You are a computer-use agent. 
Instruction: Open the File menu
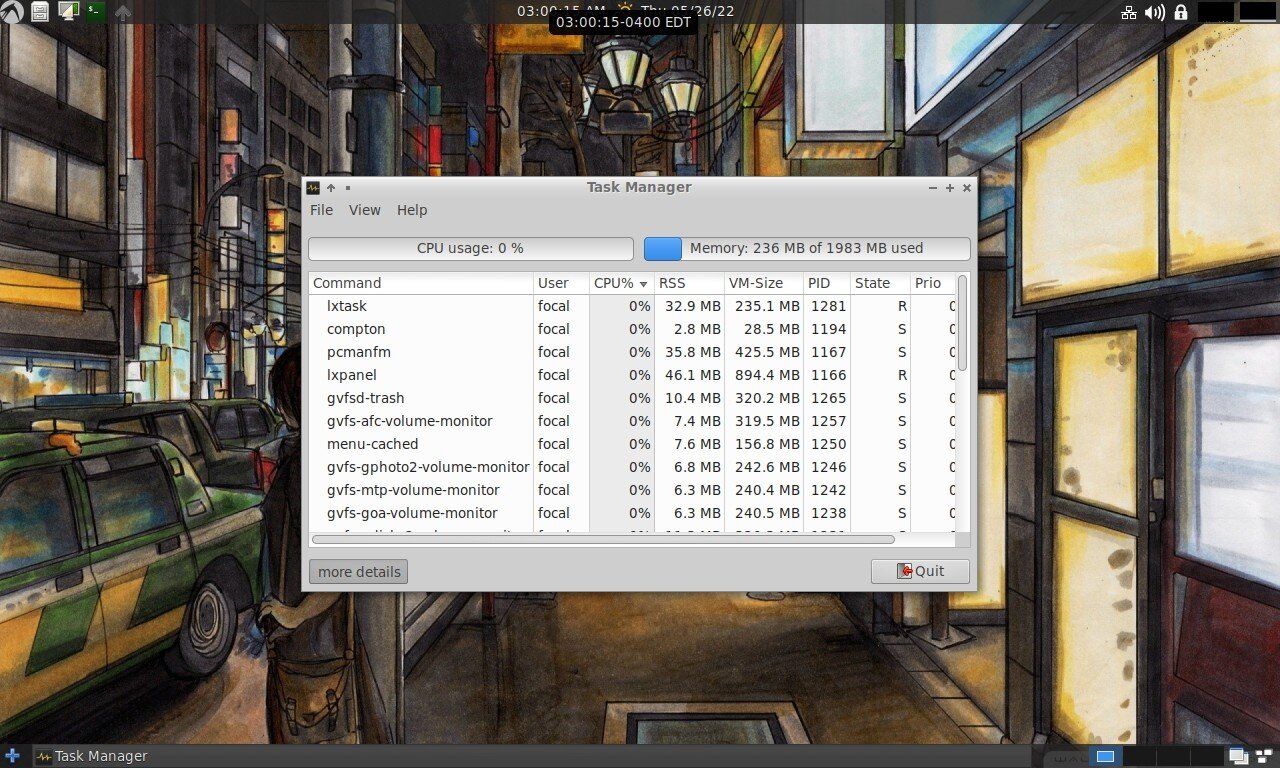[x=321, y=210]
